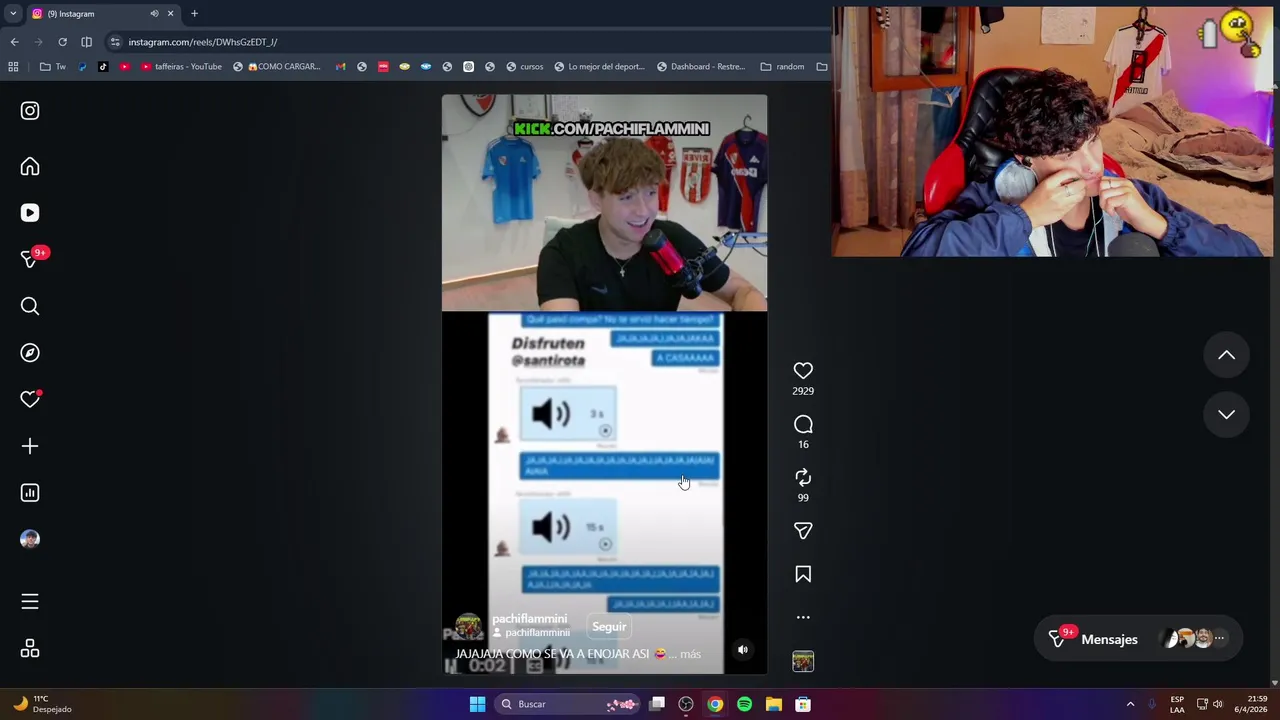Open comments on the reel
Screen dimensions: 1280x720
[x=803, y=424]
